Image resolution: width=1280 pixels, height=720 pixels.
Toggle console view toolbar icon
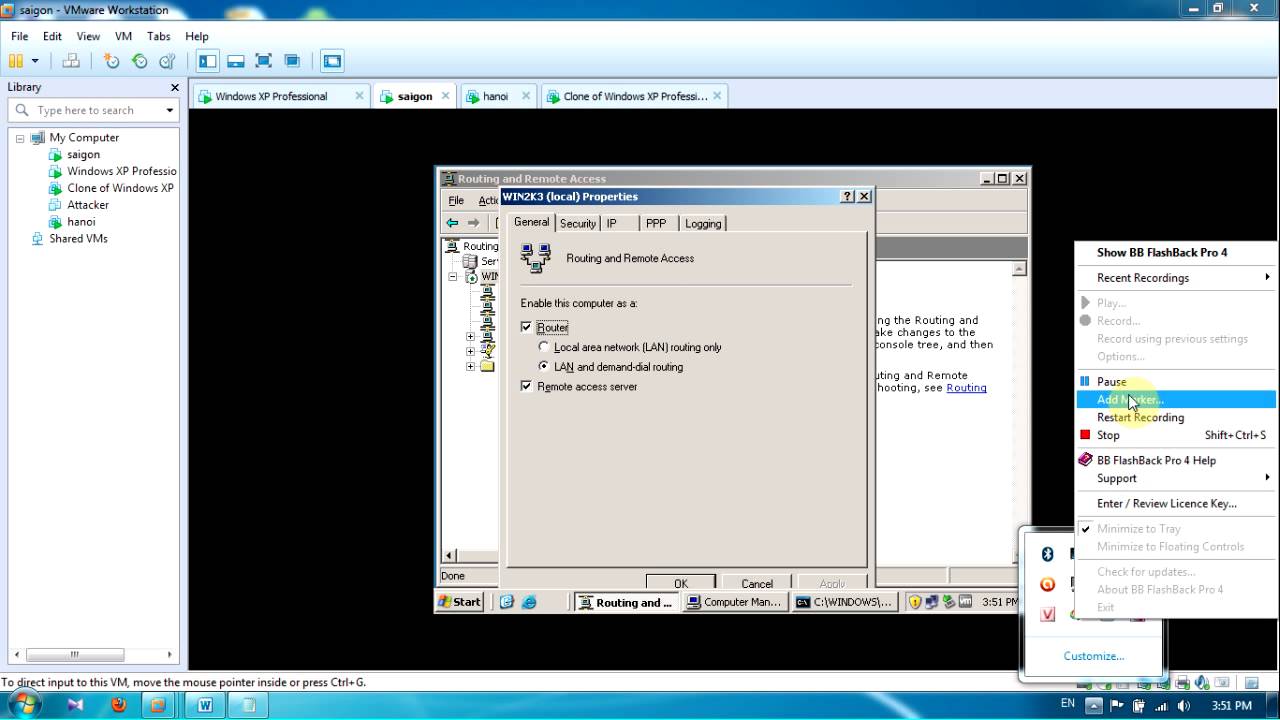(x=332, y=61)
